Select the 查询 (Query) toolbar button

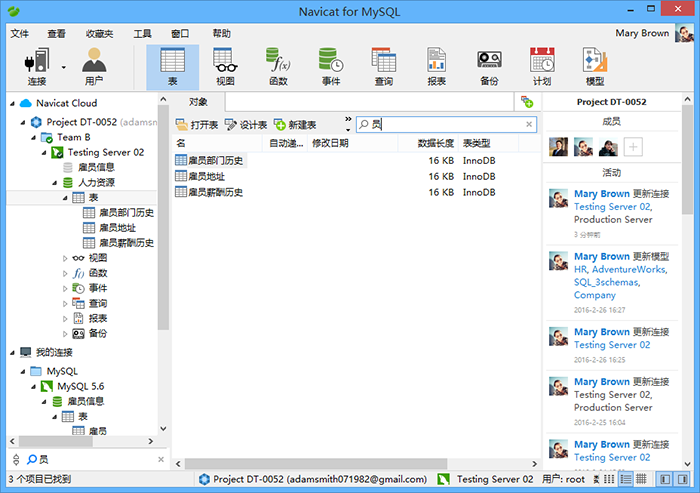383,67
